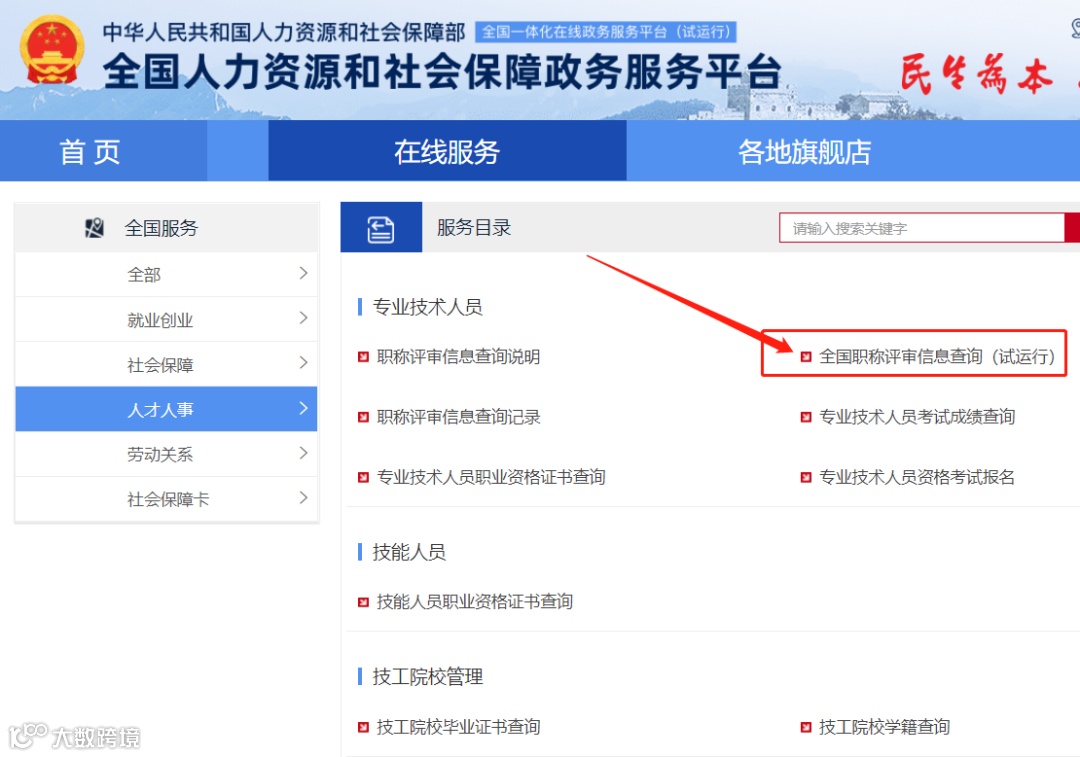Go to the 首页 tab
The image size is (1080, 757).
click(x=103, y=151)
